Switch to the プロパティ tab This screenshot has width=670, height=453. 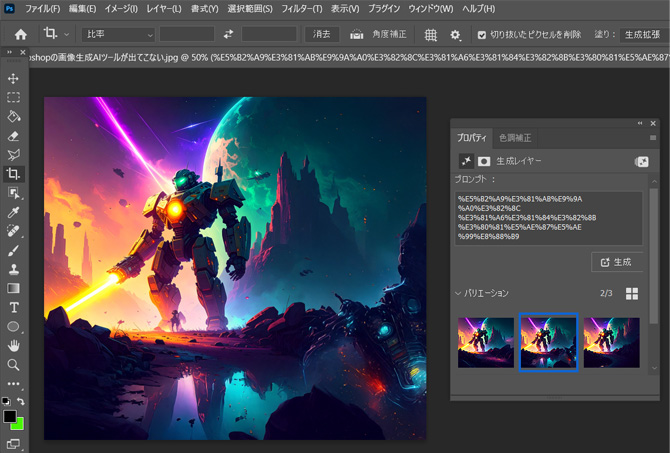coord(472,138)
